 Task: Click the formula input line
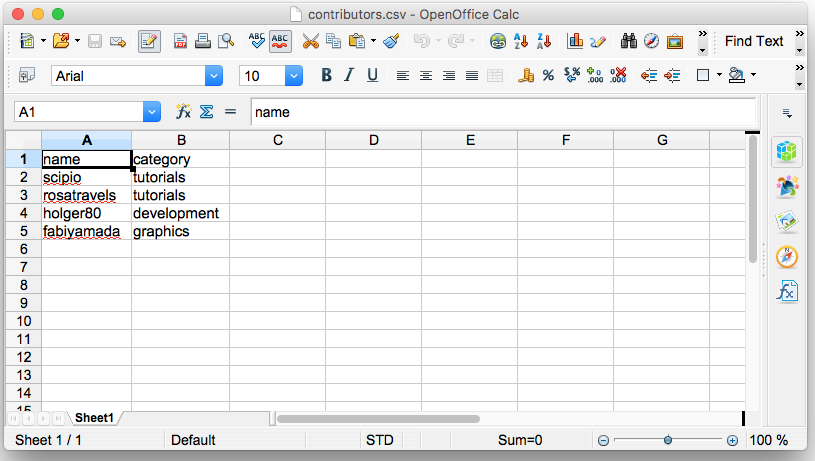tap(503, 112)
